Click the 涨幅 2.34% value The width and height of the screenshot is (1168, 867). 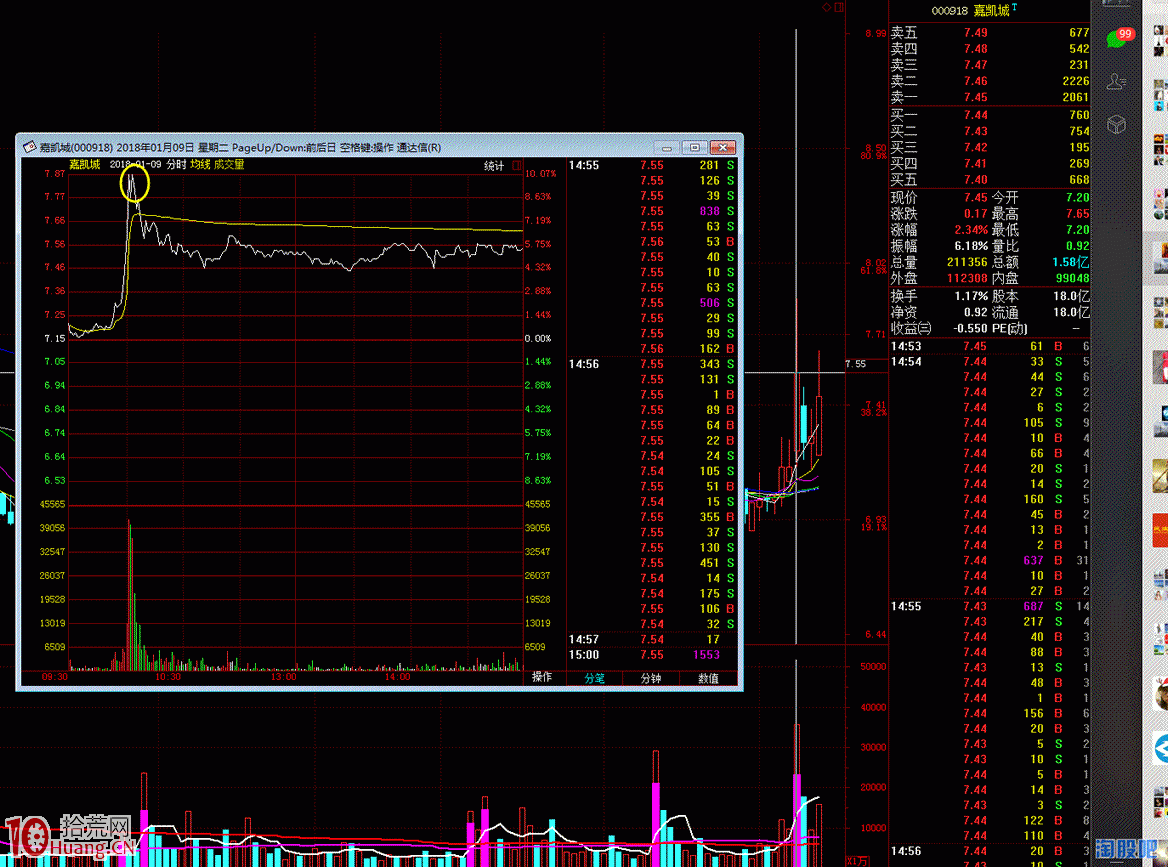click(971, 229)
